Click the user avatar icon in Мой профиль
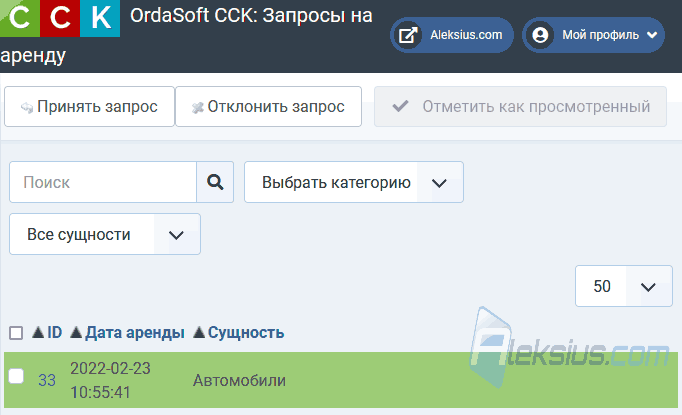This screenshot has width=682, height=415. pos(540,35)
